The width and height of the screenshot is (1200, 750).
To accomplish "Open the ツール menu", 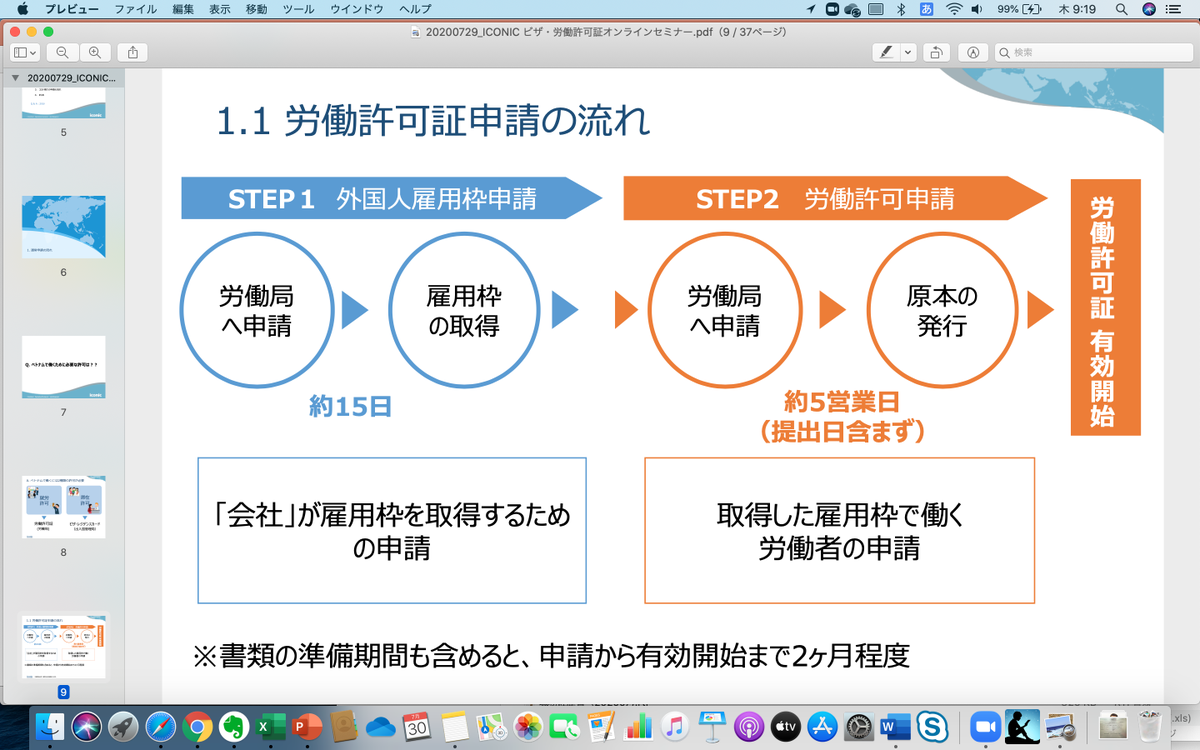I will (x=298, y=9).
